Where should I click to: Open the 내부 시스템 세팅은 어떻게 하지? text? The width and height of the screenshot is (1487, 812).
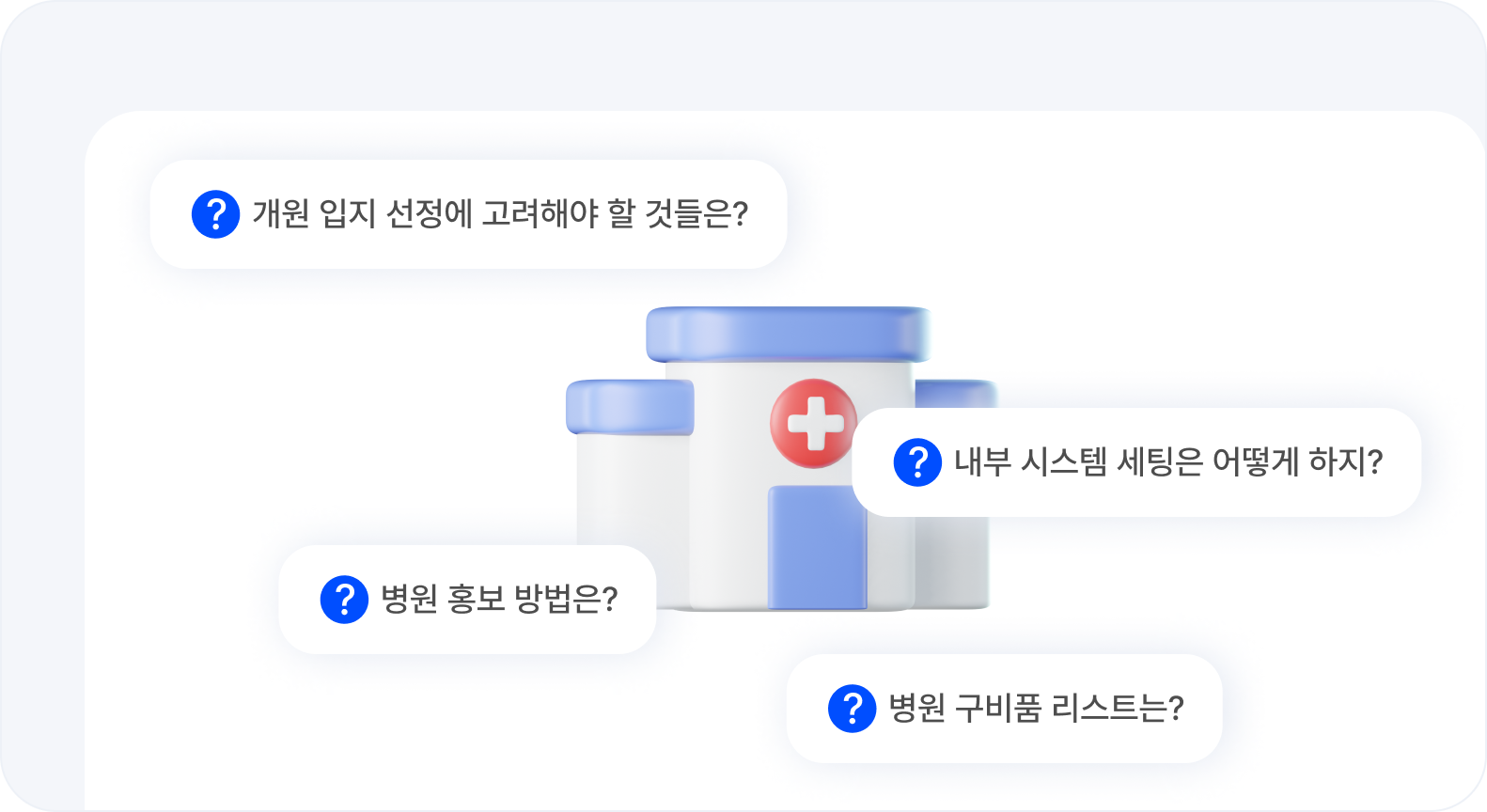(x=1168, y=462)
